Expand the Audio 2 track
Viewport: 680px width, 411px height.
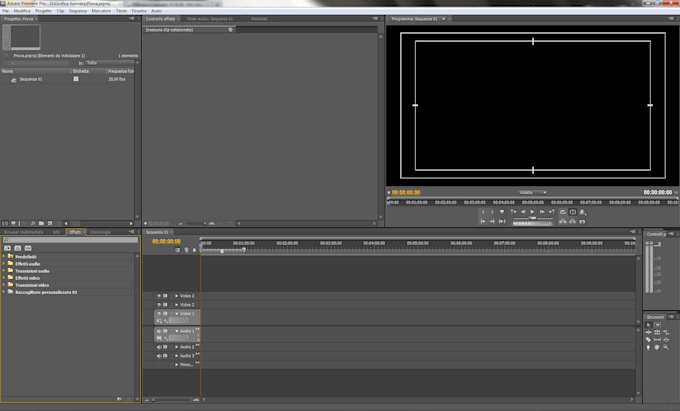(x=177, y=347)
